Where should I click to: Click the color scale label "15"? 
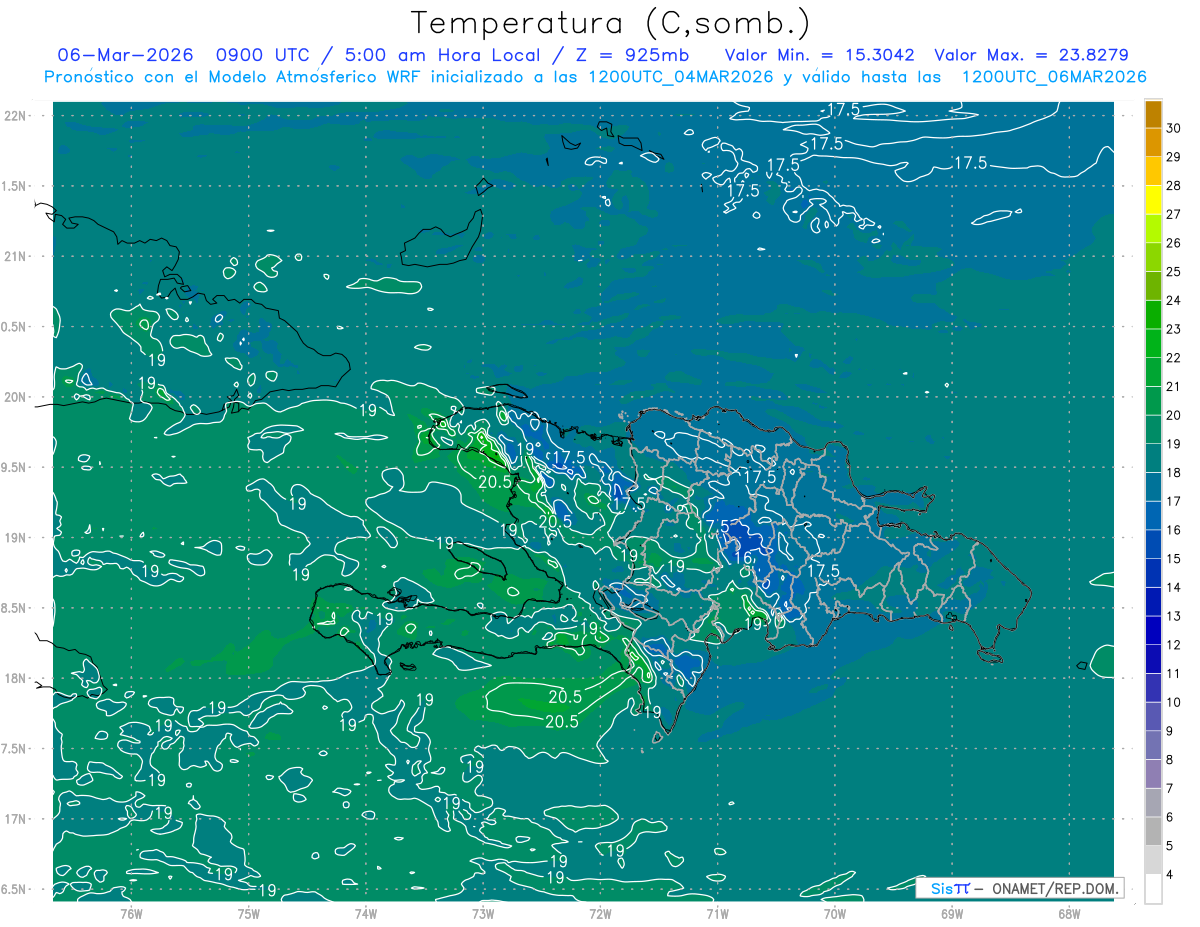click(1174, 559)
